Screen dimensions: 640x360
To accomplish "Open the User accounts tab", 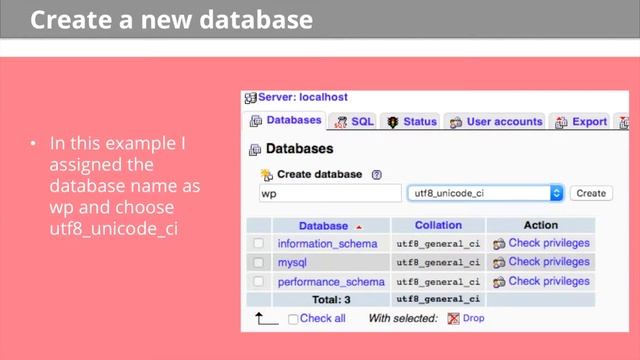I will click(x=496, y=122).
